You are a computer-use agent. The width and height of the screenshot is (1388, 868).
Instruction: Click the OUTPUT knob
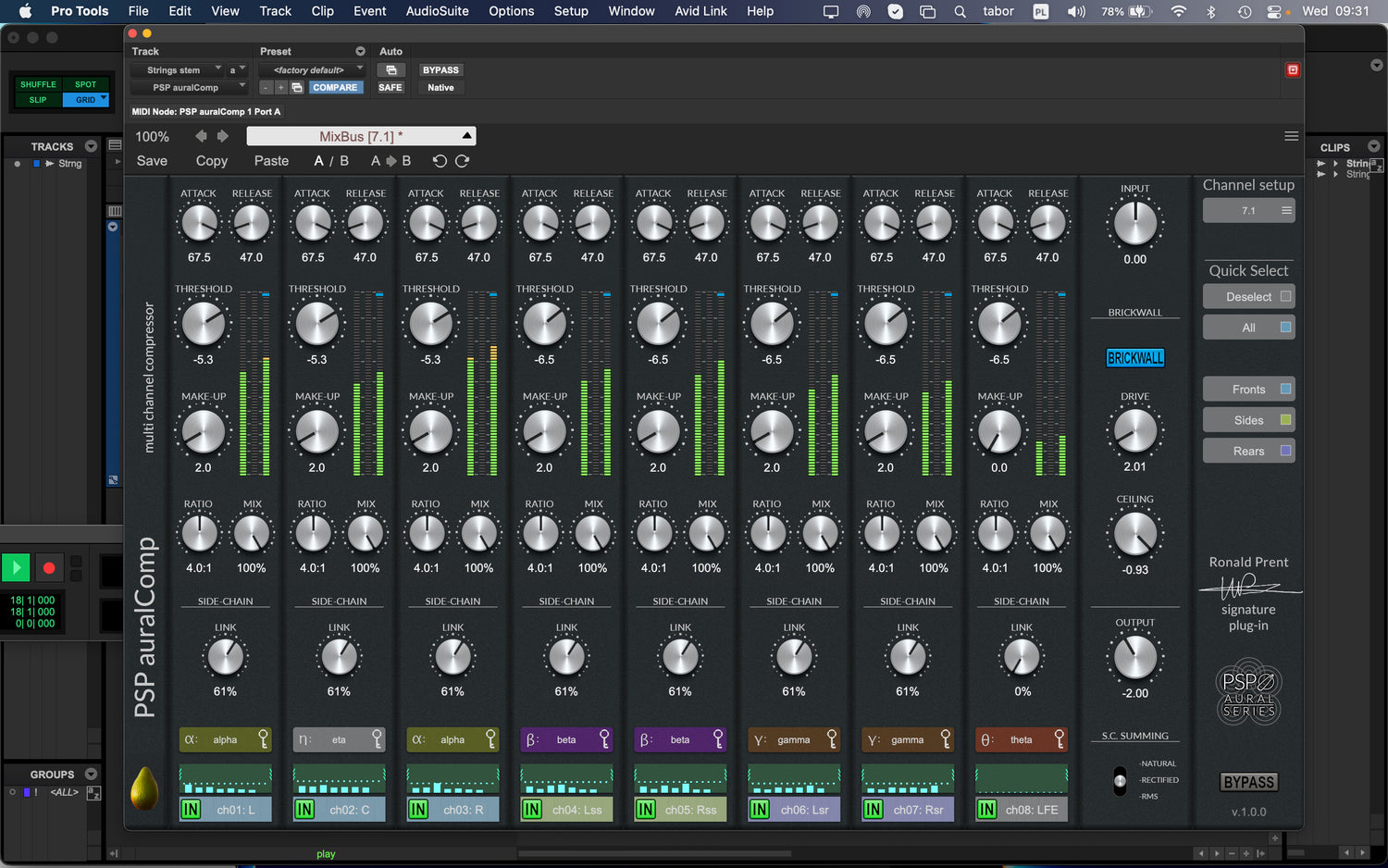coord(1134,658)
